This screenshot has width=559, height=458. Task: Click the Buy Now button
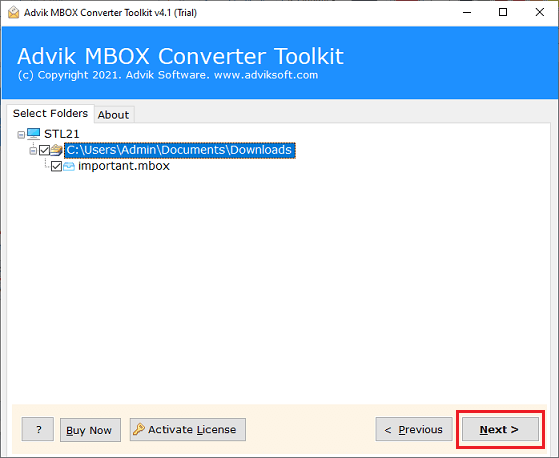coord(90,430)
